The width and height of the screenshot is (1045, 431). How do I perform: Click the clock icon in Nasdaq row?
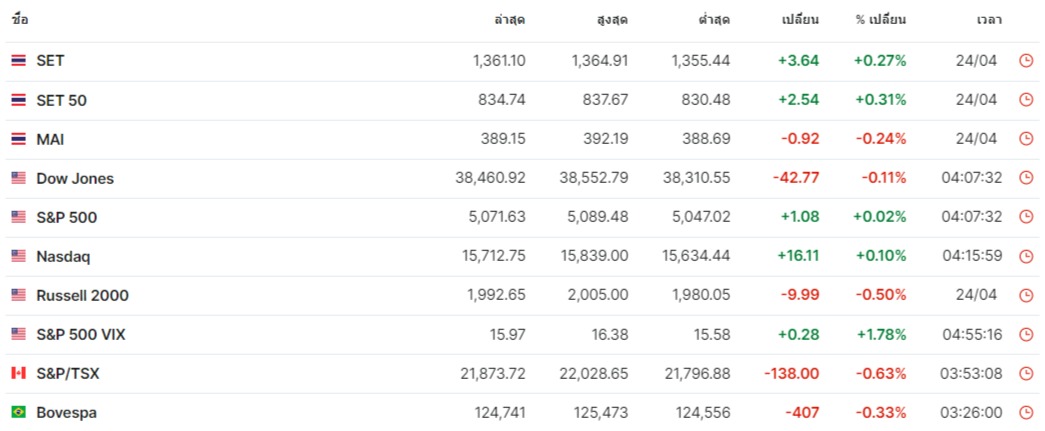coord(1026,256)
